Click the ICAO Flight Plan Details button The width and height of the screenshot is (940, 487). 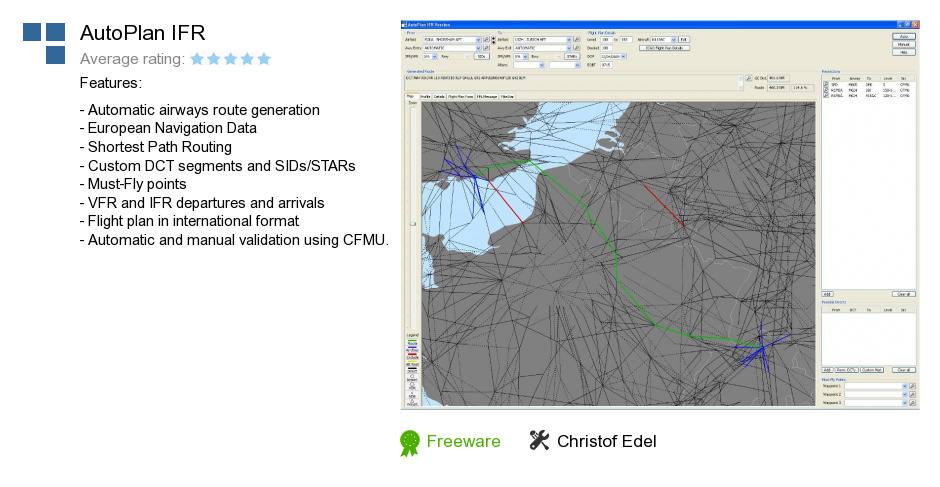coord(665,48)
